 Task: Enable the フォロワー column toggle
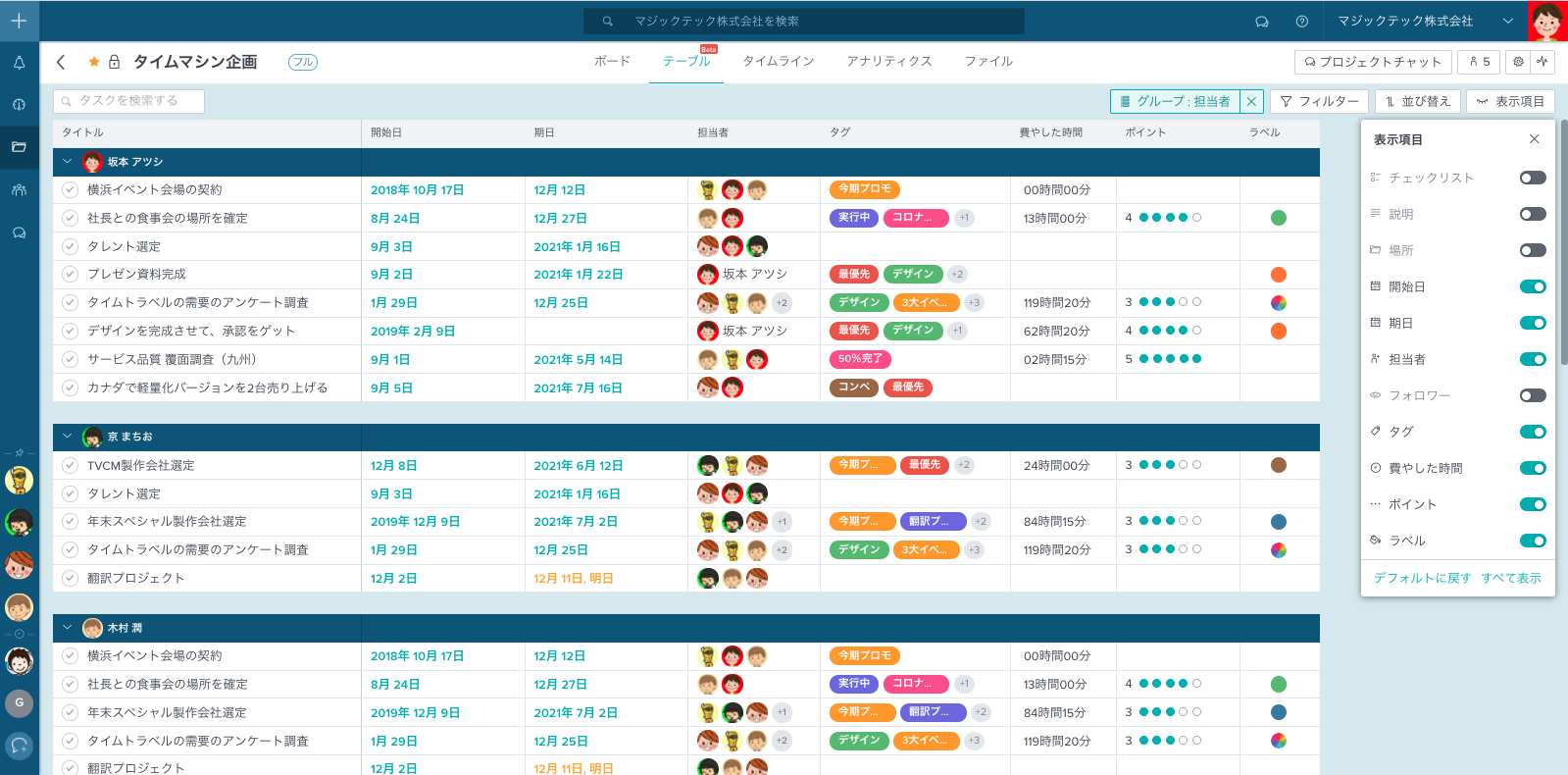pyautogui.click(x=1532, y=395)
